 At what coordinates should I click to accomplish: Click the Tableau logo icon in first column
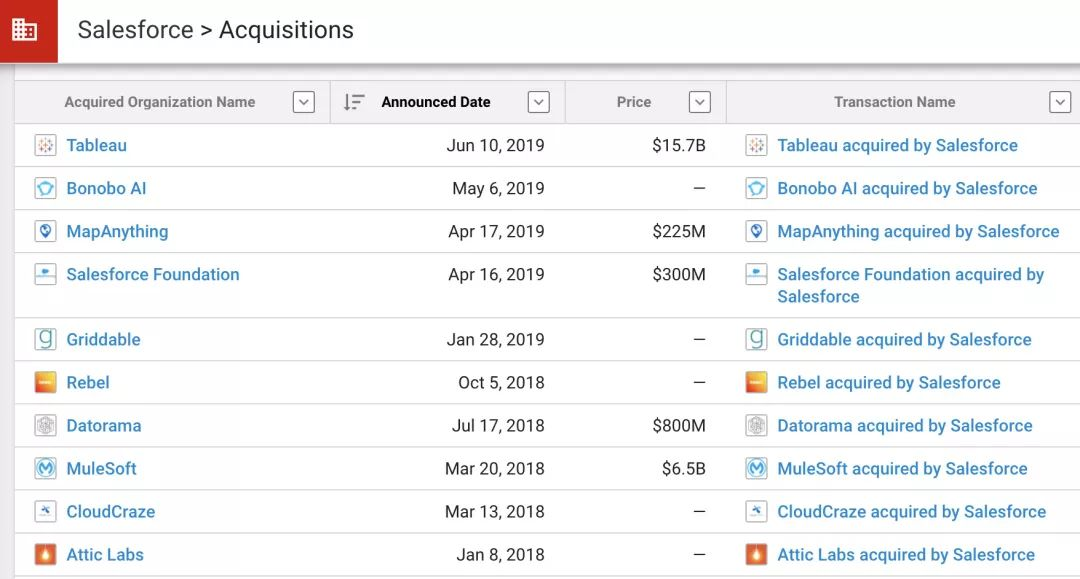click(45, 145)
